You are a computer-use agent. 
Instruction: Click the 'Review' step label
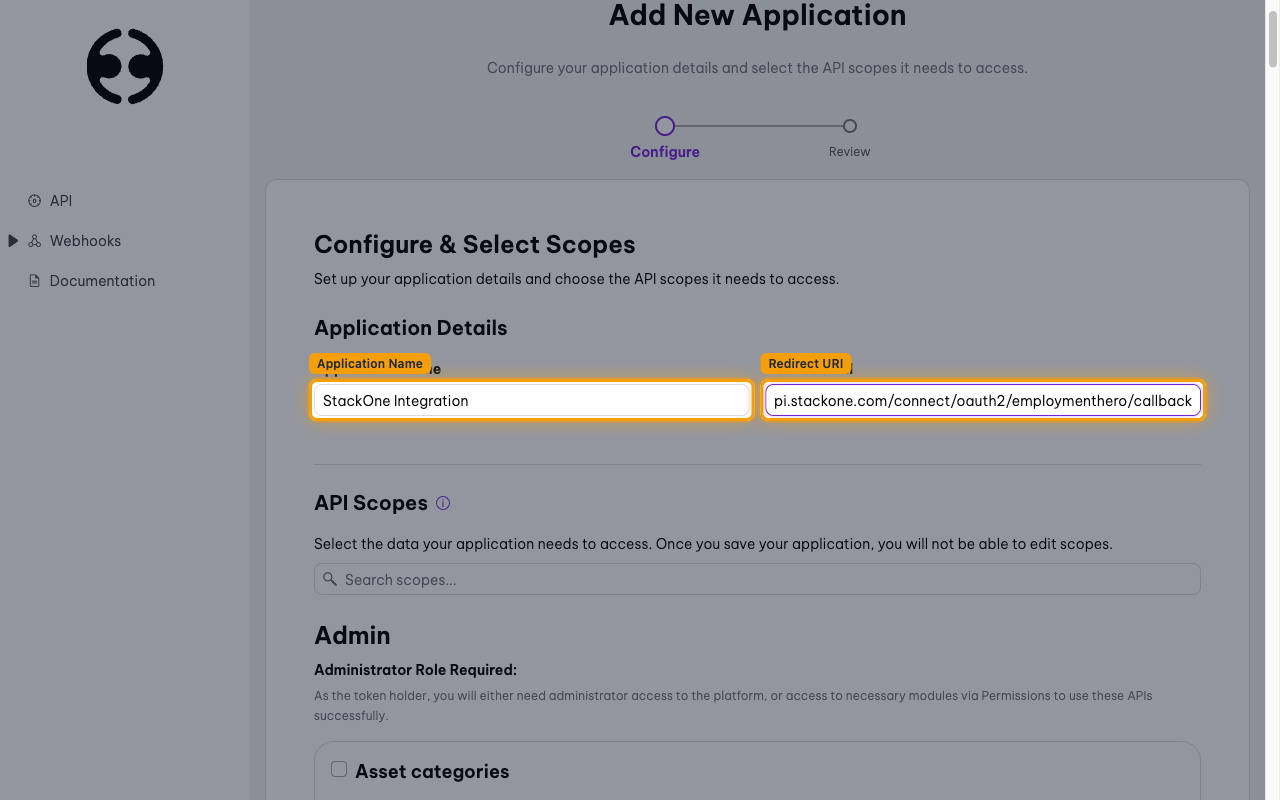849,152
